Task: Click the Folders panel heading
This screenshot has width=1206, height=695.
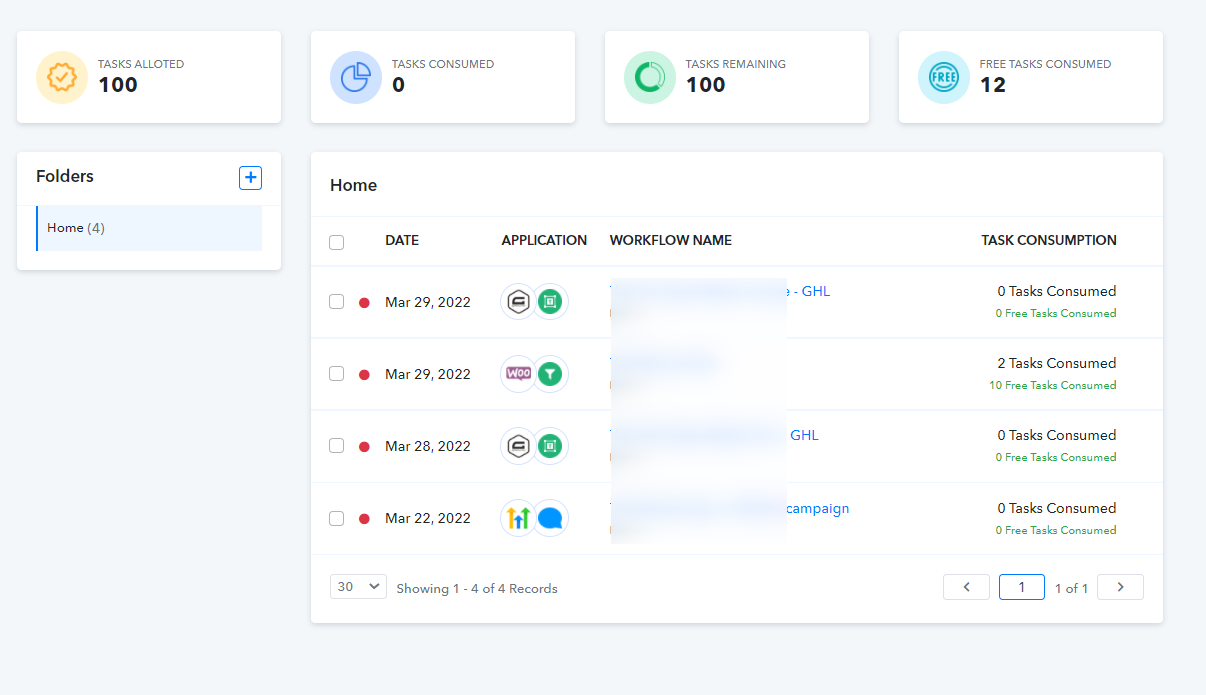Action: click(65, 176)
